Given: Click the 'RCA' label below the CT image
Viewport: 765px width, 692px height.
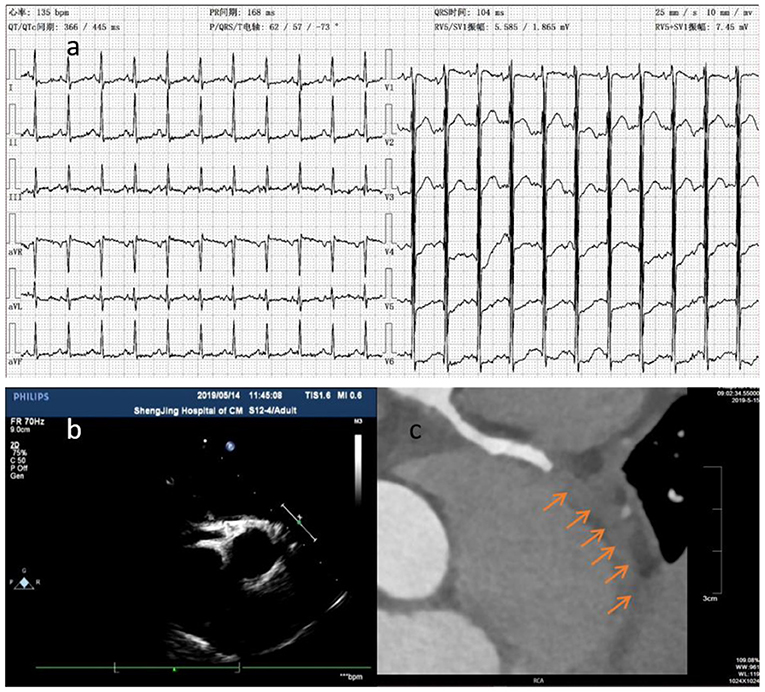Looking at the screenshot, I should pos(538,680).
